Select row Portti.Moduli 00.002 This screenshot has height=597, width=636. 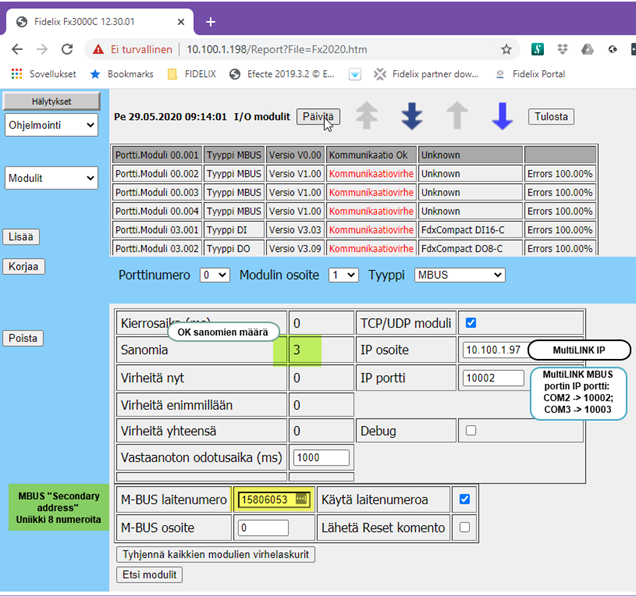(x=355, y=174)
